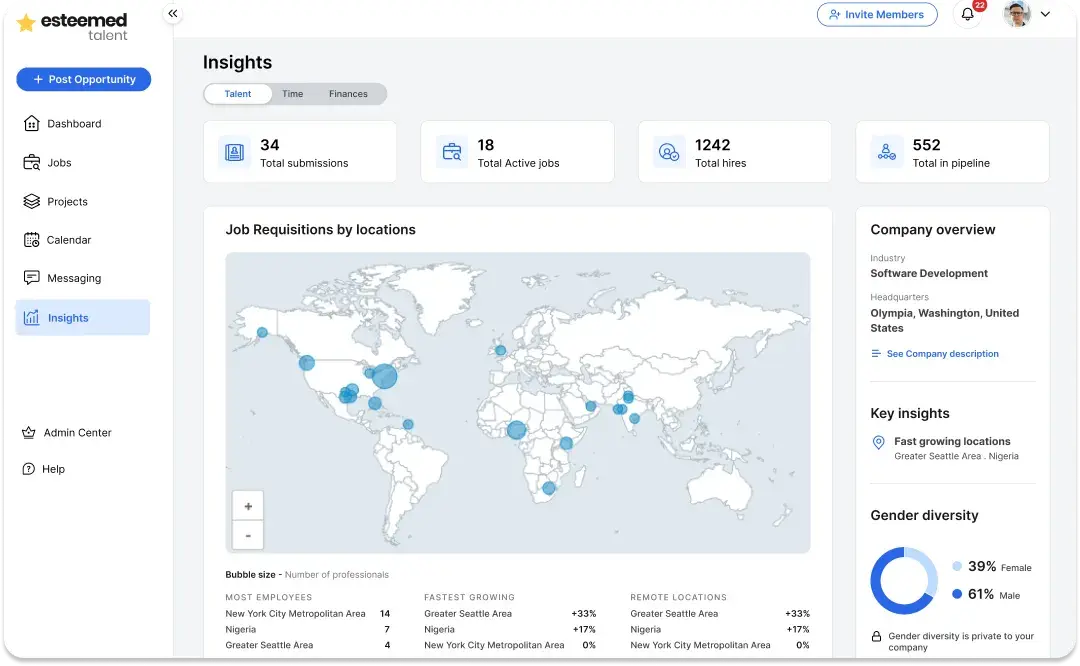
Task: Click the Gender diversity donut chart
Action: click(903, 580)
